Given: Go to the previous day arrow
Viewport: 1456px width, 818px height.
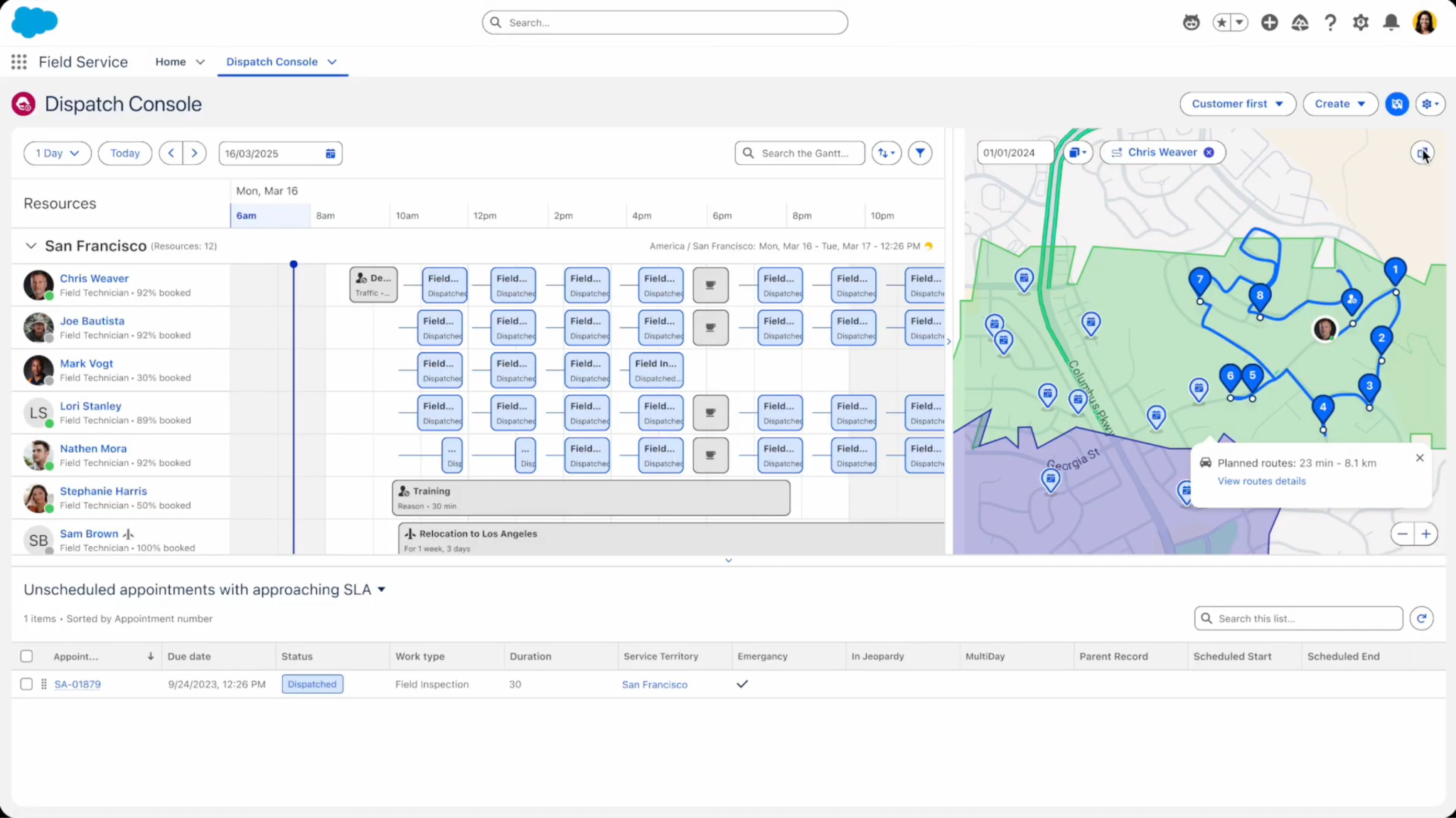Looking at the screenshot, I should [171, 153].
